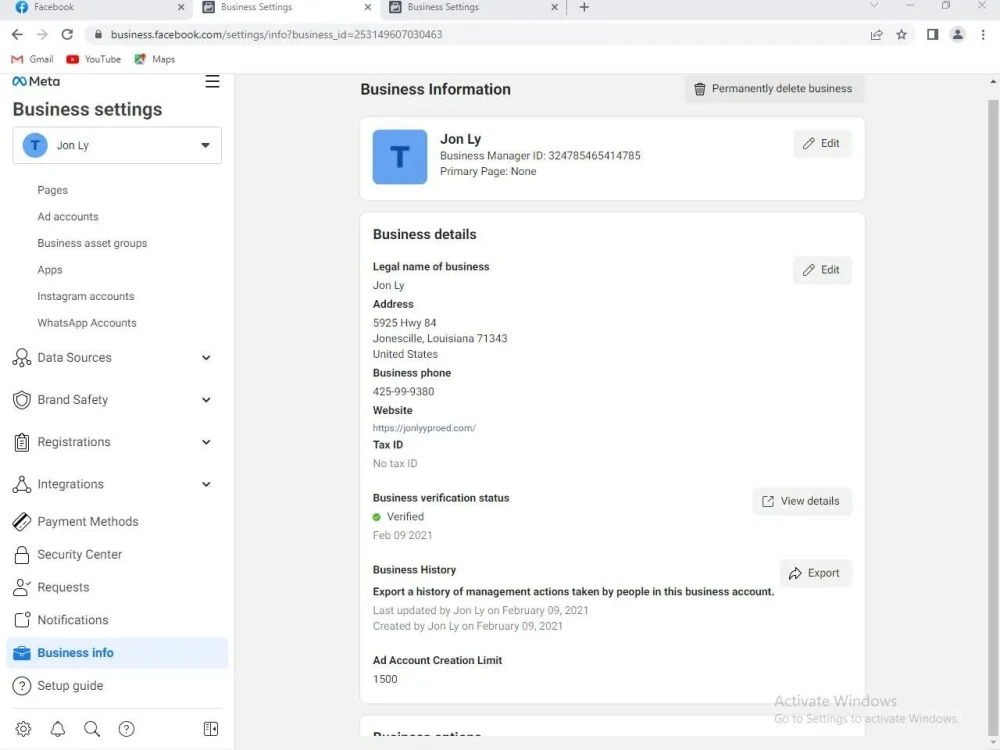This screenshot has width=1000, height=750.
Task: Go back to previous page
Action: click(17, 34)
